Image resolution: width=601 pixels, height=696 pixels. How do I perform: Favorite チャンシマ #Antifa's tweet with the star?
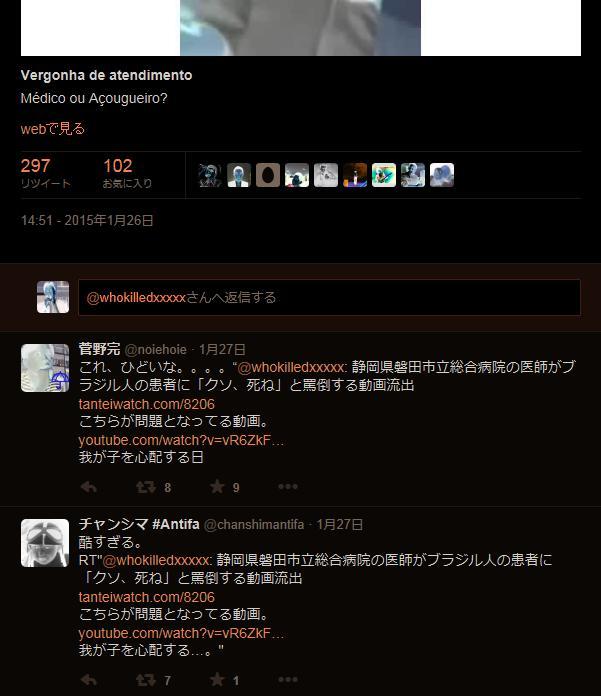tap(217, 679)
